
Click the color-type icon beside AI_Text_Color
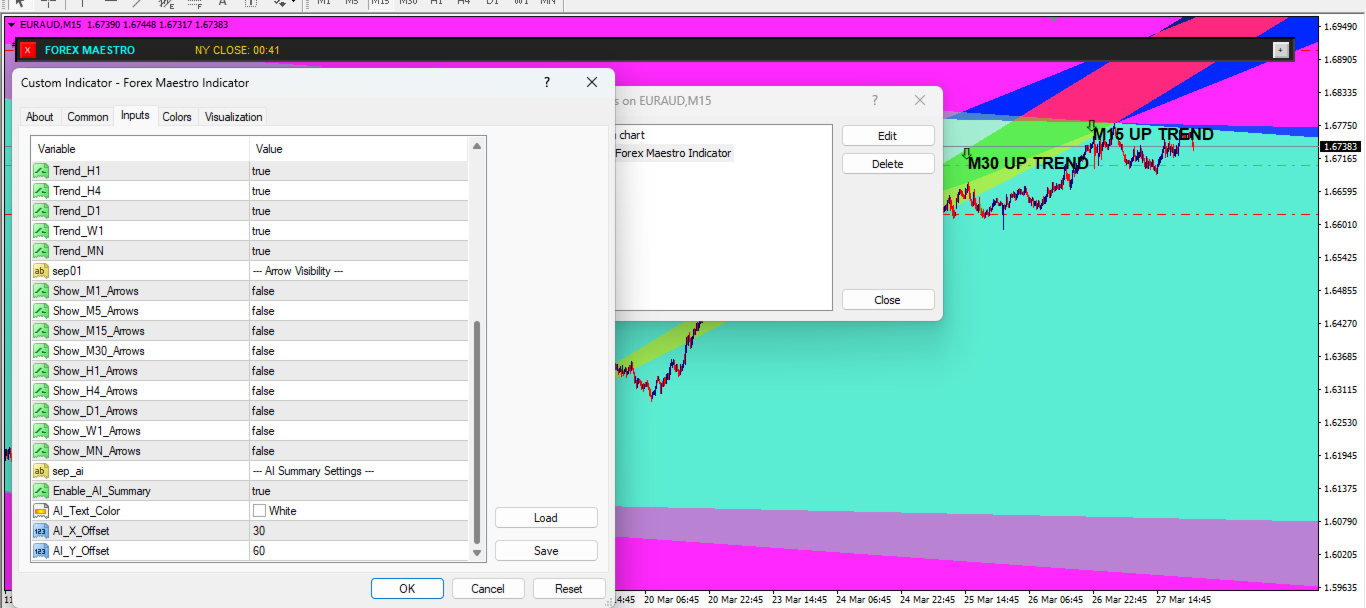click(x=41, y=511)
